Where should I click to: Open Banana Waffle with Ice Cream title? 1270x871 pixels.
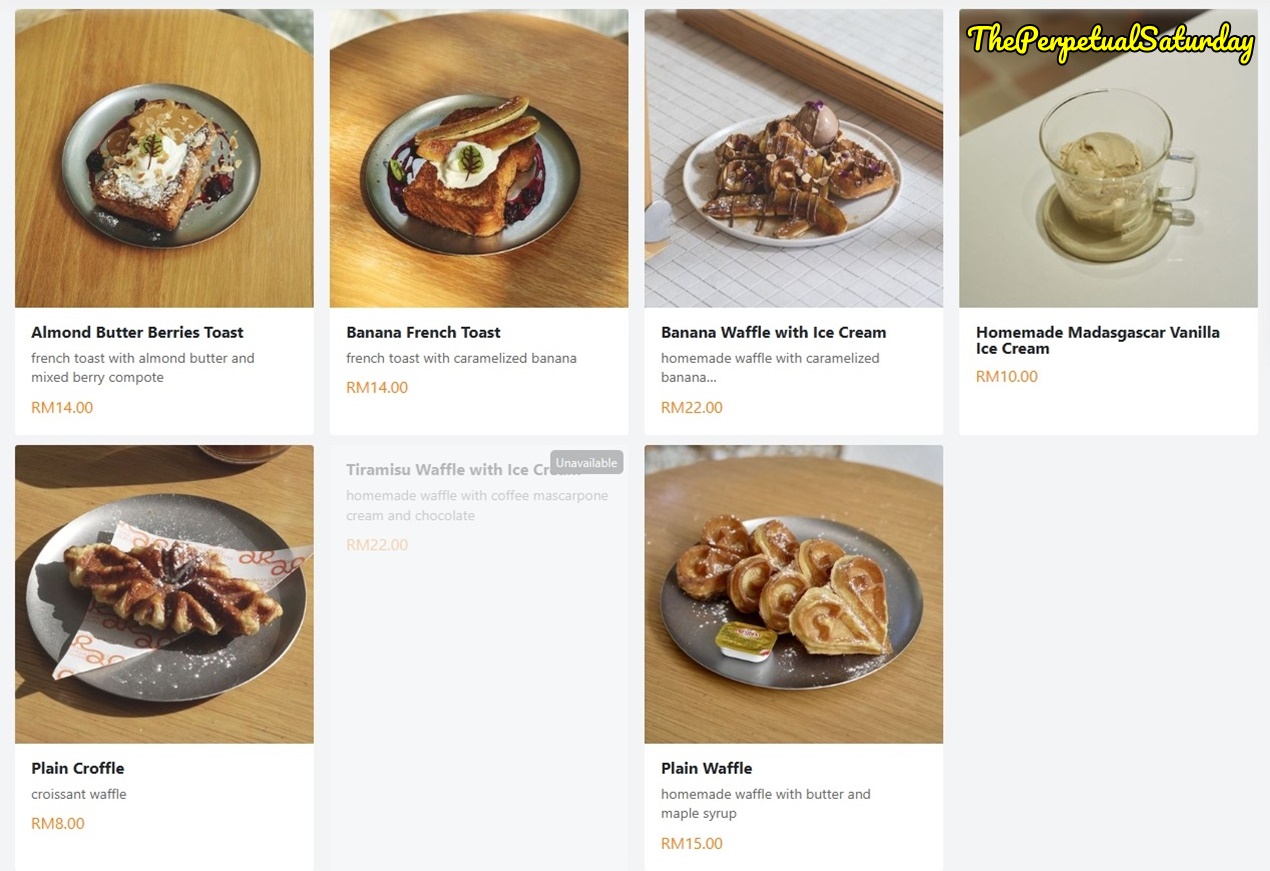[773, 332]
